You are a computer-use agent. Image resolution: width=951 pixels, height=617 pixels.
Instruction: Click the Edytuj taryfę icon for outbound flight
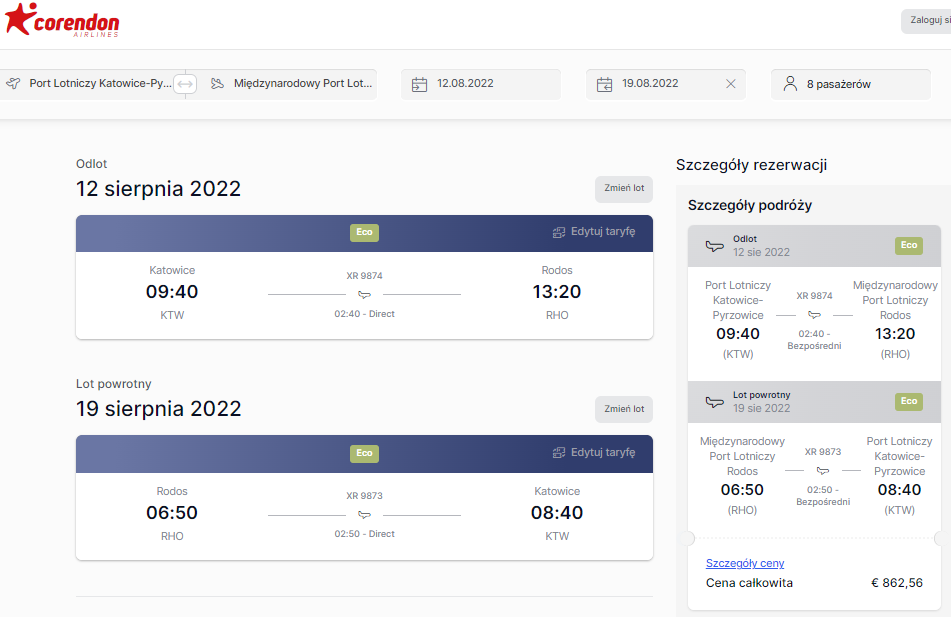tap(559, 232)
